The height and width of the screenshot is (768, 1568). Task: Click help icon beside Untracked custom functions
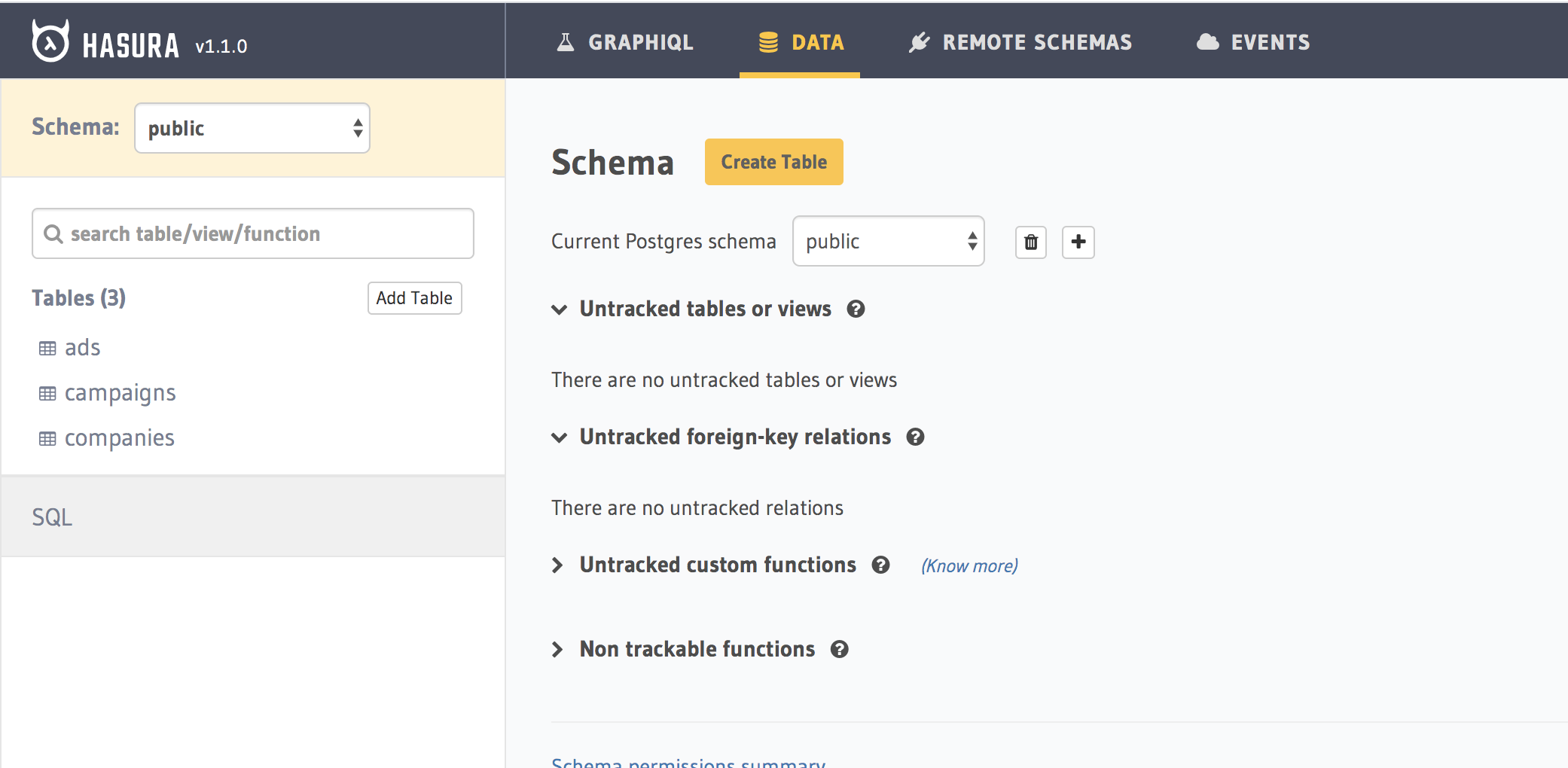(x=880, y=565)
